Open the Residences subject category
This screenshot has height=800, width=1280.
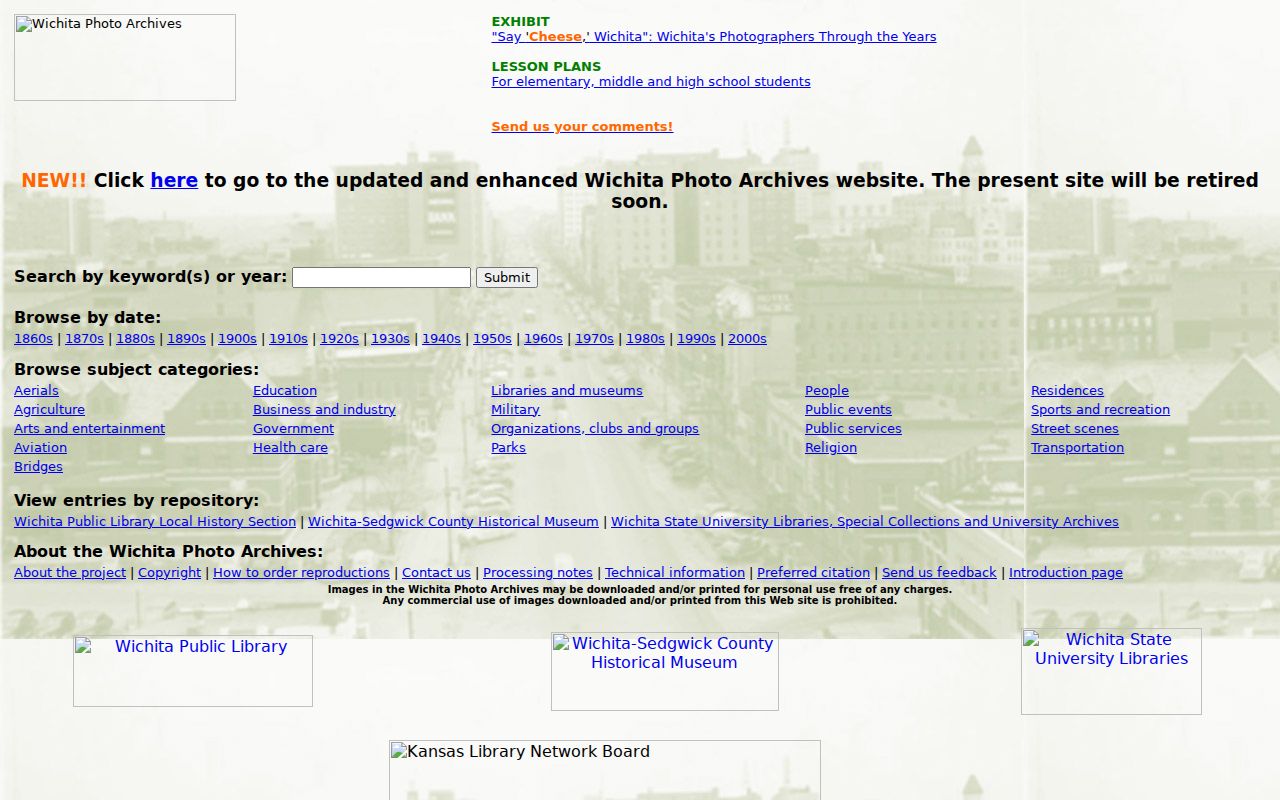(x=1067, y=391)
